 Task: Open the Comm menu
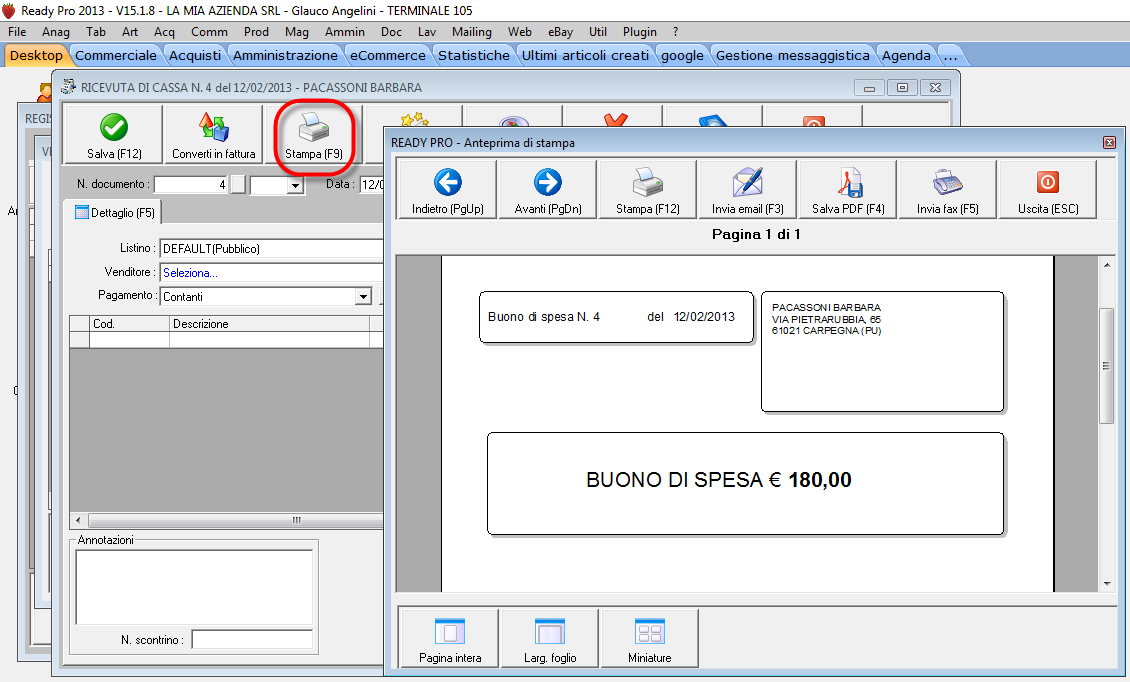(209, 32)
